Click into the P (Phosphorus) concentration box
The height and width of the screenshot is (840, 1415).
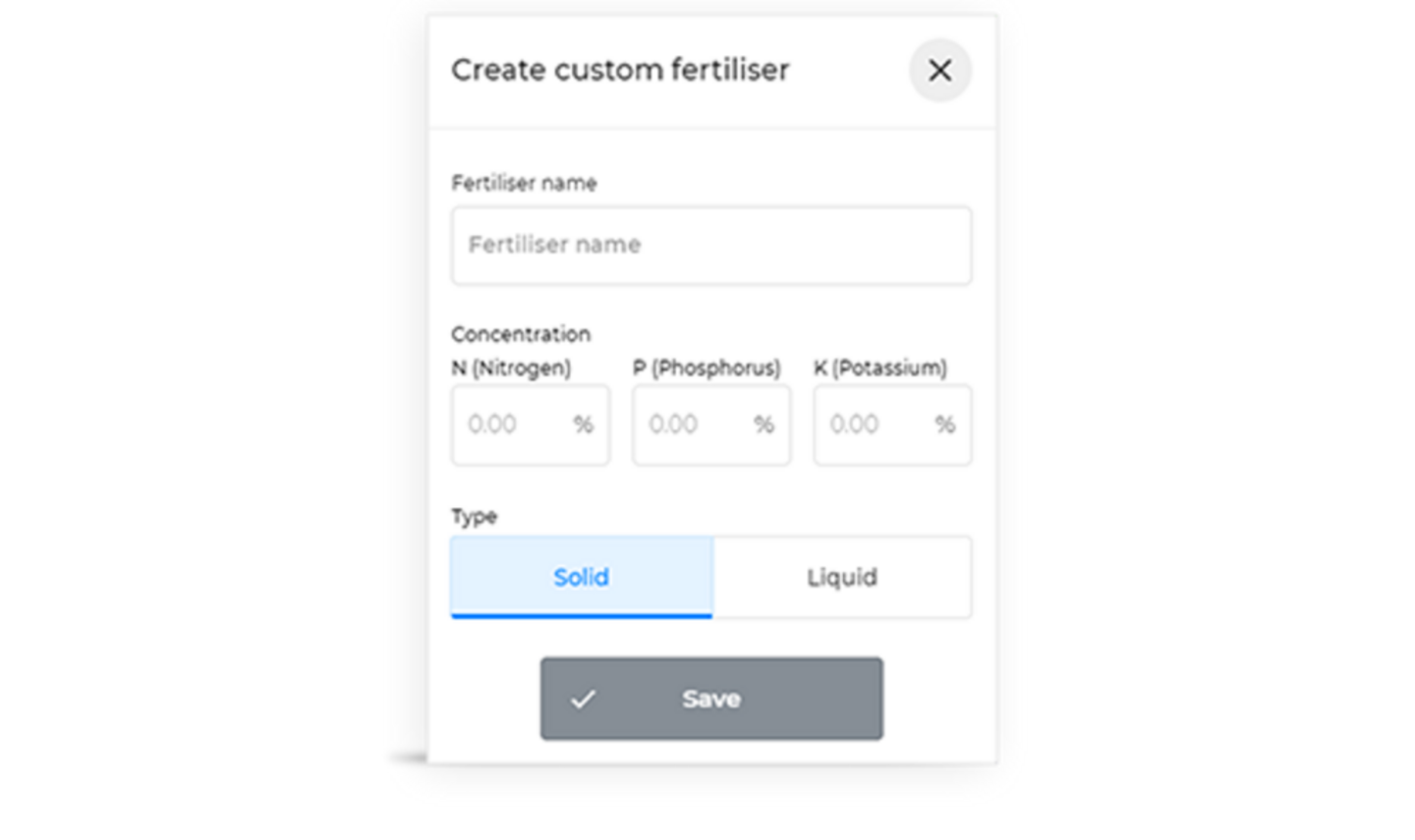711,424
